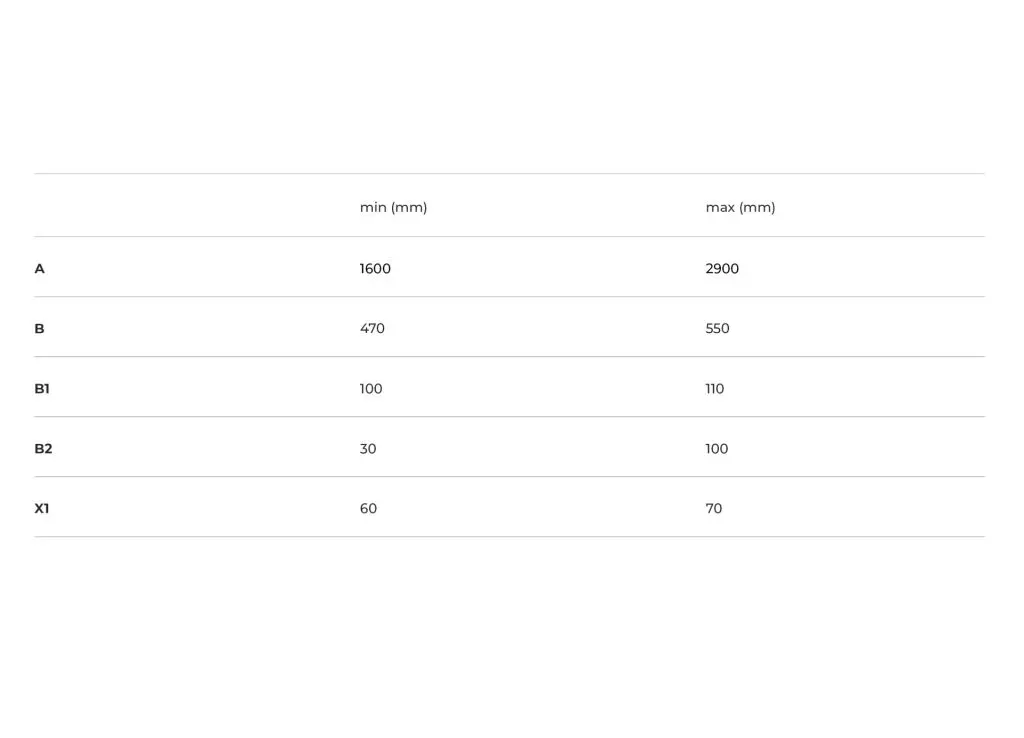This screenshot has height=738, width=1024.
Task: Select the X1 row label
Action: coord(42,509)
